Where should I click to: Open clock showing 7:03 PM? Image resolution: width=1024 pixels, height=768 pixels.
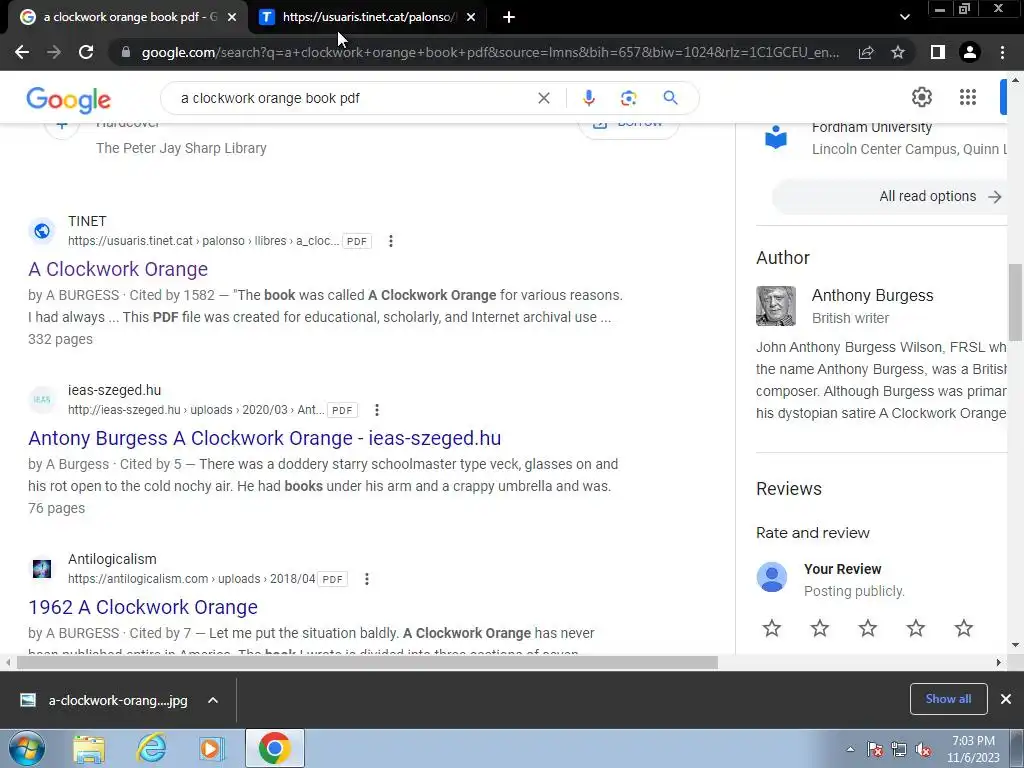pyautogui.click(x=973, y=749)
